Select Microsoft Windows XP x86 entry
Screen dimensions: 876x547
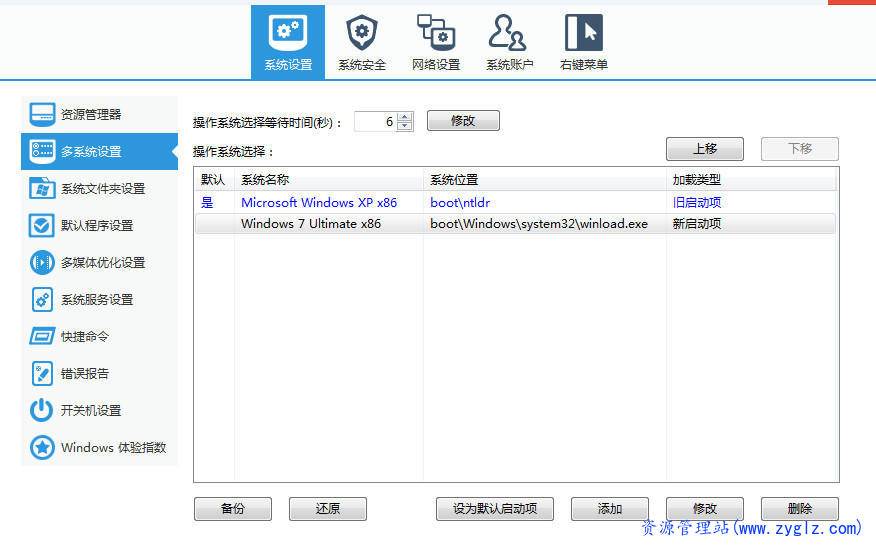319,203
